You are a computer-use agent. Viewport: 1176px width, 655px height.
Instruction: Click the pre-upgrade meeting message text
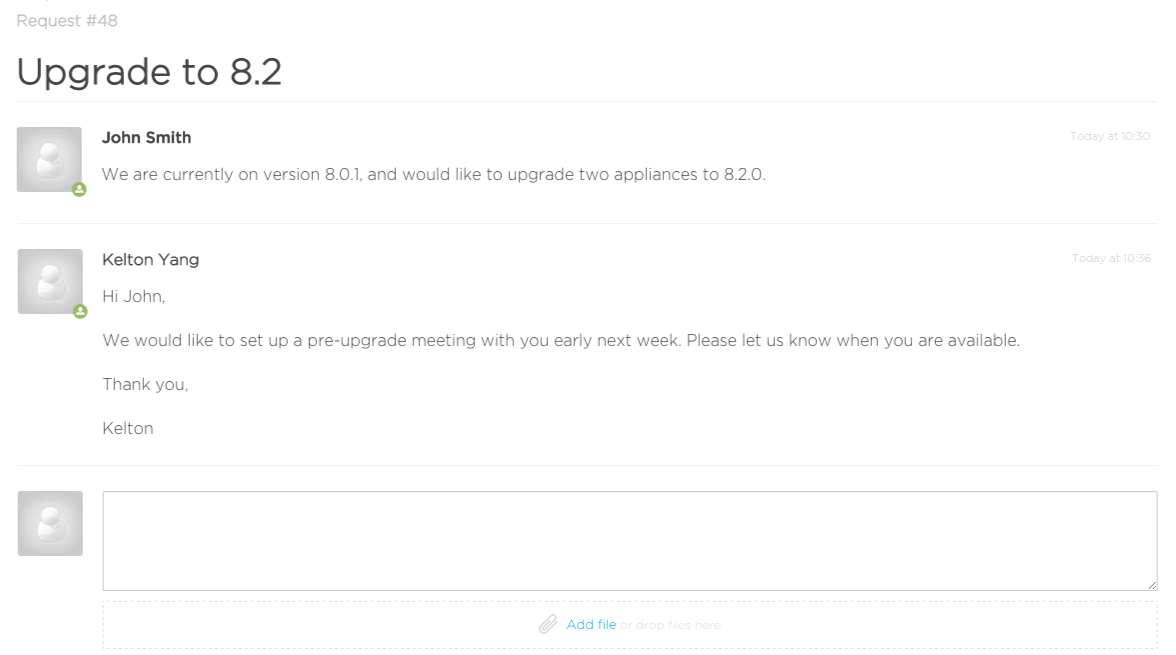561,341
